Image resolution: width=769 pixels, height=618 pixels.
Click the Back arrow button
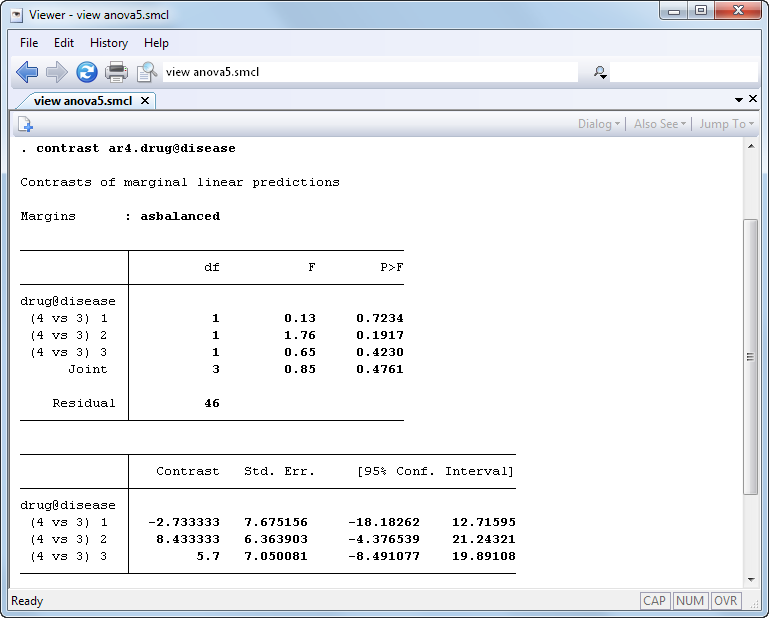(27, 72)
